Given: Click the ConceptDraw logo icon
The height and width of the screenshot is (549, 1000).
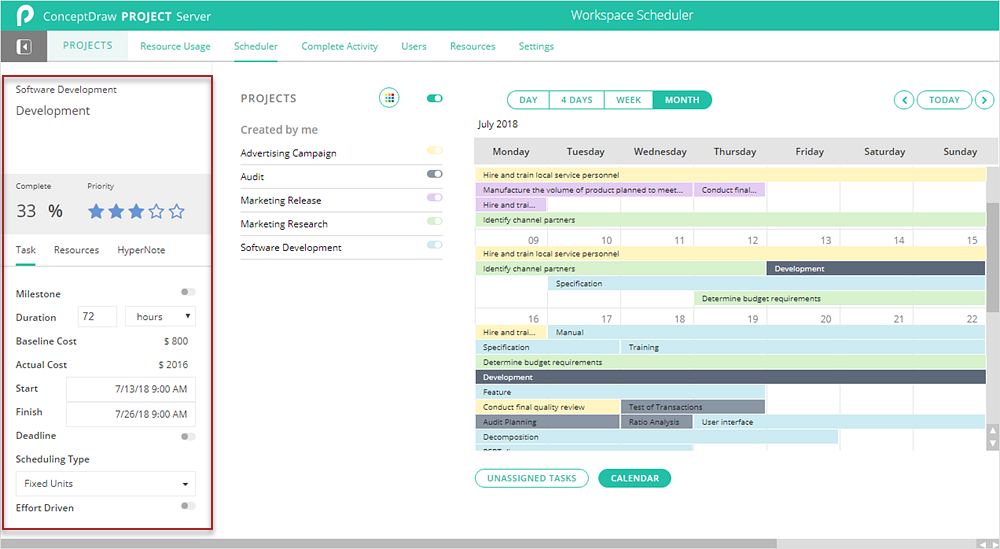Looking at the screenshot, I should point(24,16).
